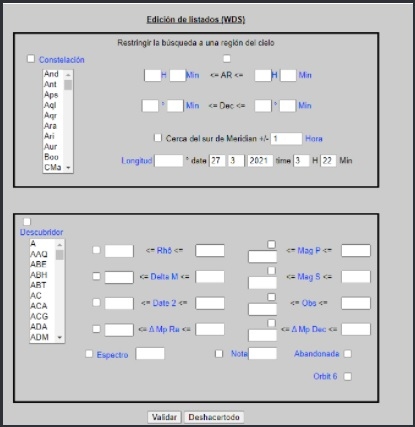This screenshot has height=427, width=415.
Task: Toggle the Abandonada checkbox
Action: (348, 354)
